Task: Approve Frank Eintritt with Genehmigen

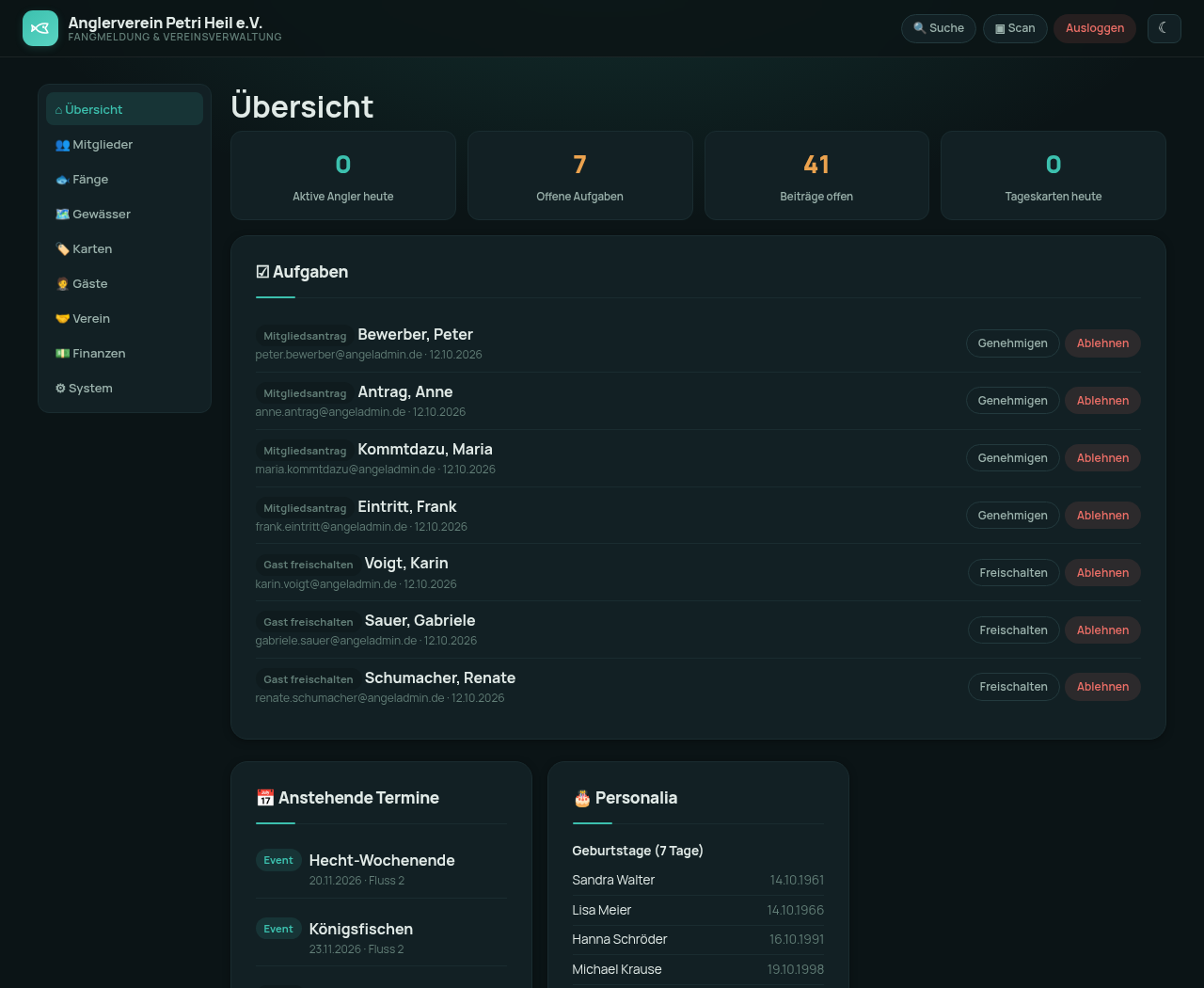Action: tap(1013, 516)
